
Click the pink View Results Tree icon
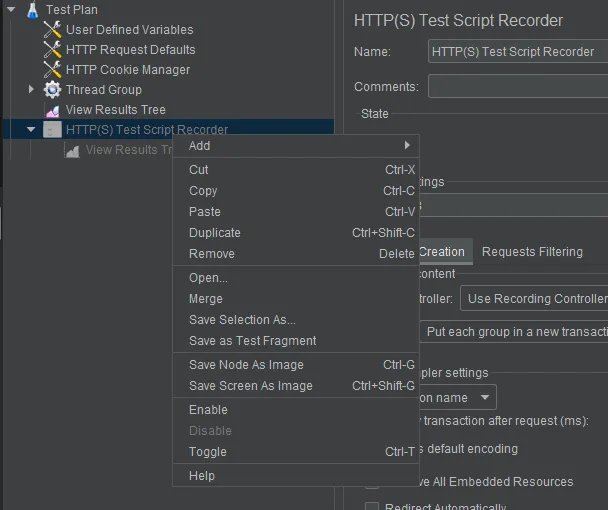click(x=53, y=111)
